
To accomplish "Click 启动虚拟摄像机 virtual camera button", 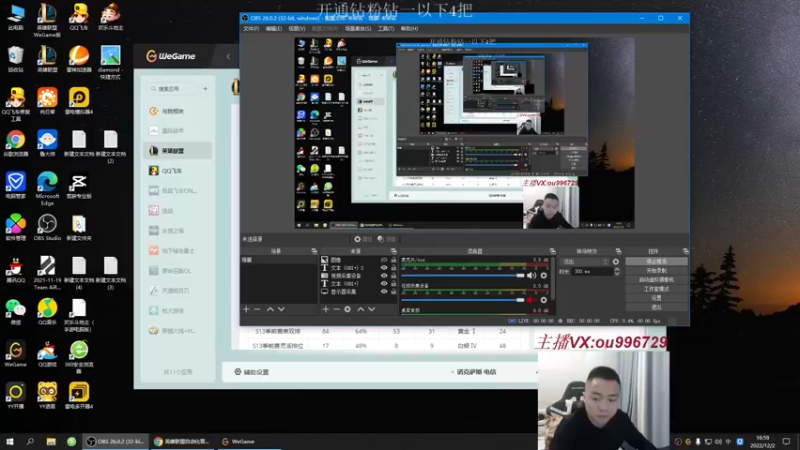I will (x=656, y=280).
